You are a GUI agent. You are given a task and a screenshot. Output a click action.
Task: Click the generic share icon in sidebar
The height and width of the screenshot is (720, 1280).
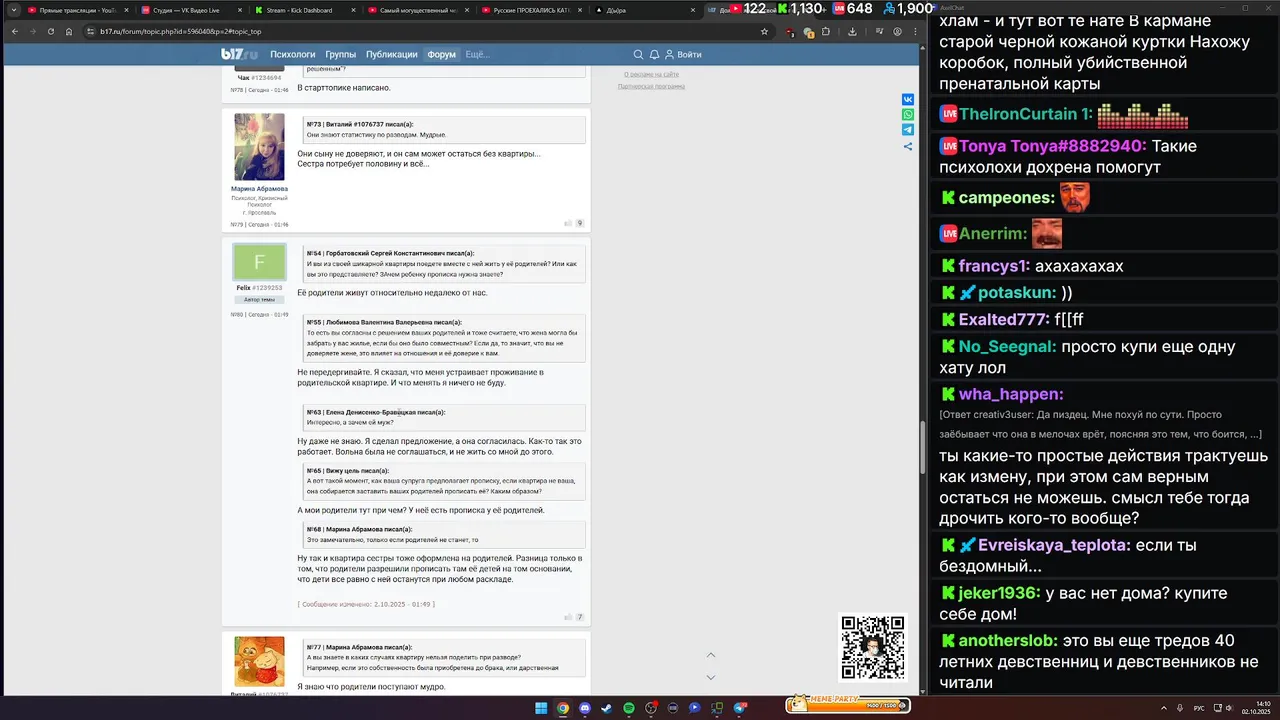(908, 146)
